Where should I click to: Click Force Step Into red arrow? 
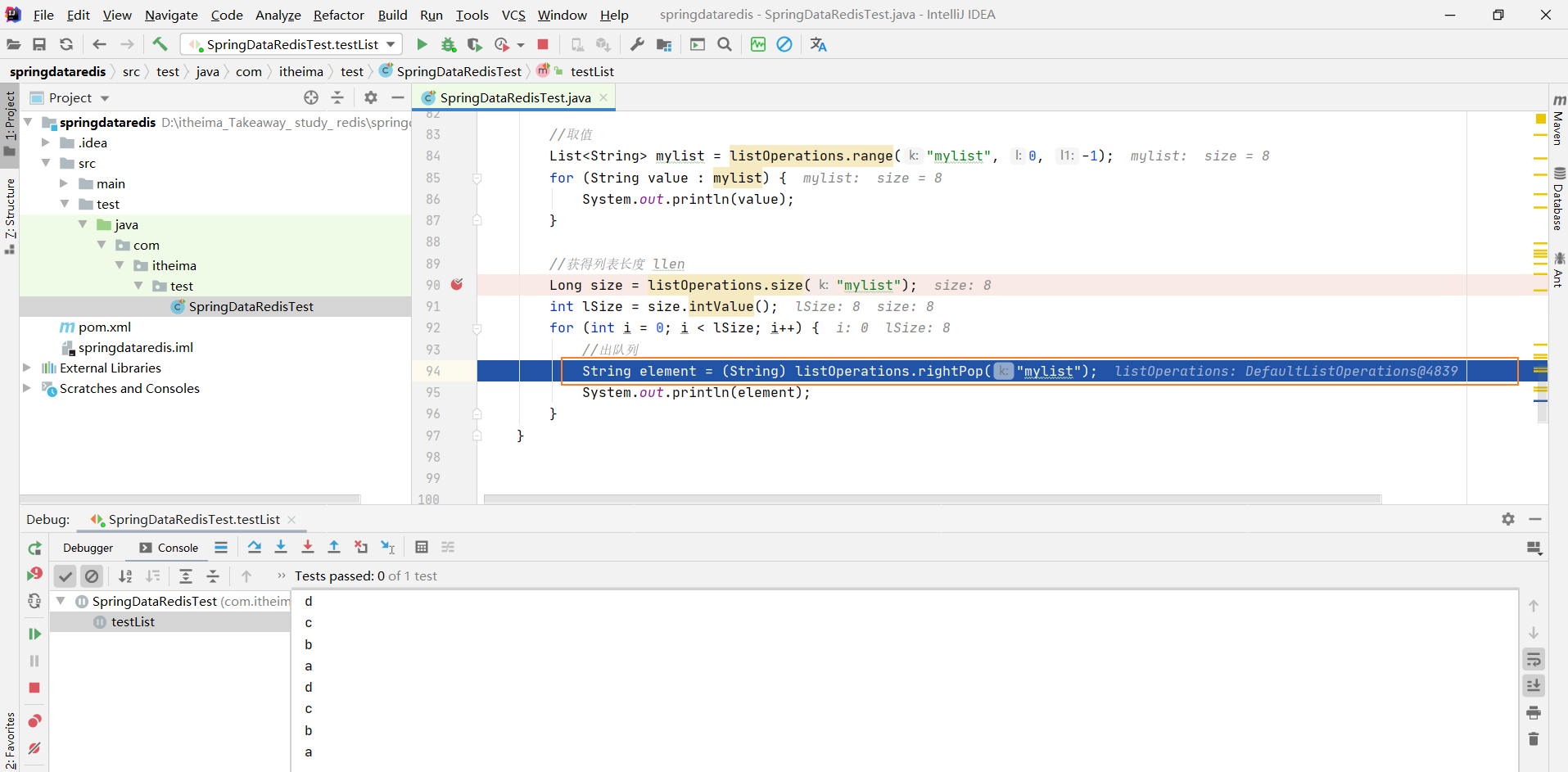point(308,547)
